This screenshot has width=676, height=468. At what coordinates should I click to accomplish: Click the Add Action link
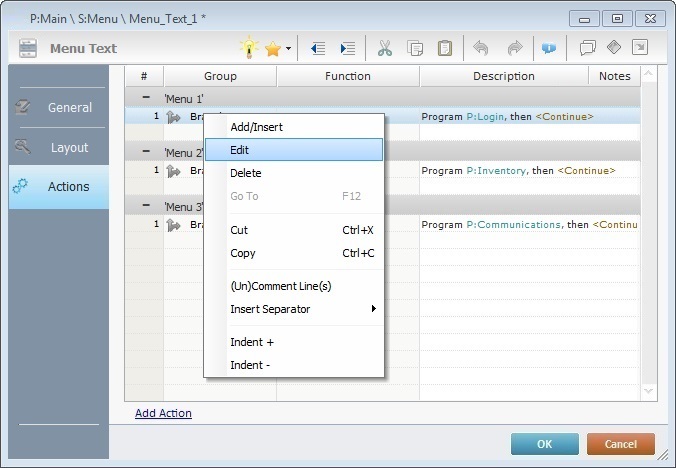pos(163,413)
